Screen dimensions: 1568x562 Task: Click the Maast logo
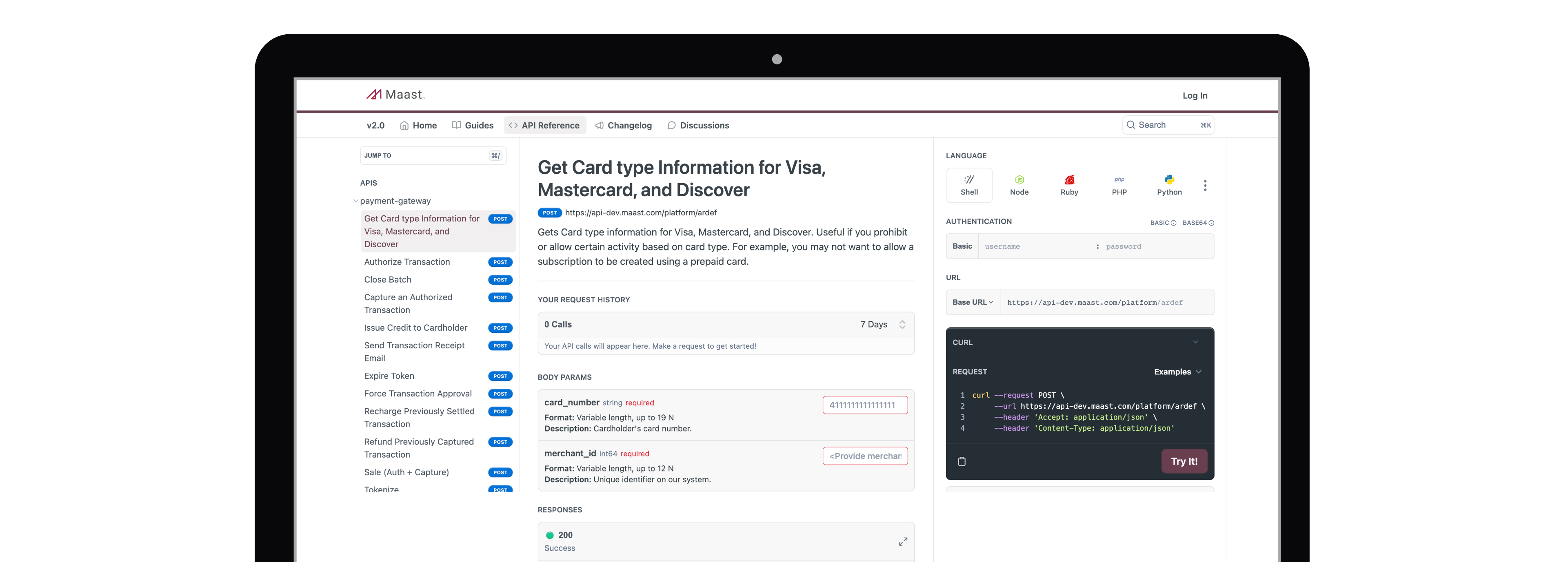[395, 95]
